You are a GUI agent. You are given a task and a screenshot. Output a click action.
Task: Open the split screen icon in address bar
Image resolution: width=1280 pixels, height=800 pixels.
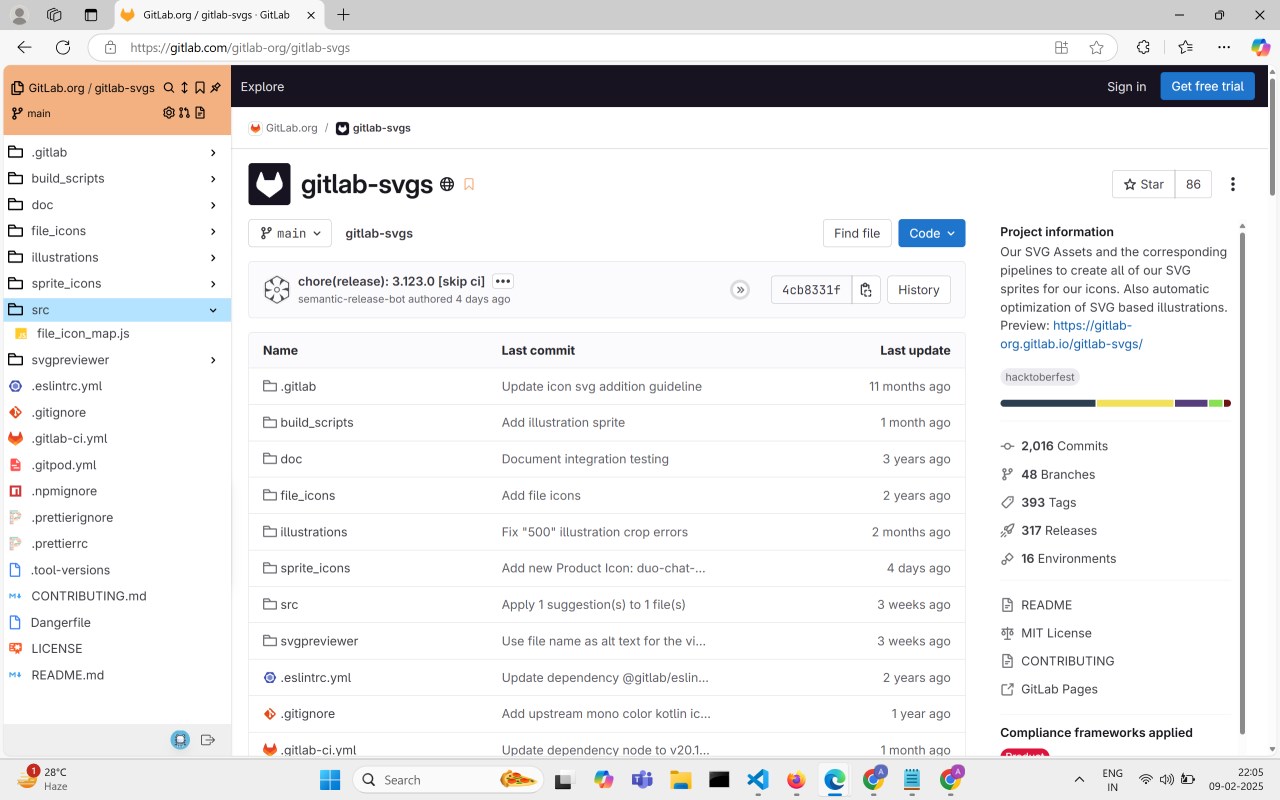pos(1061,47)
